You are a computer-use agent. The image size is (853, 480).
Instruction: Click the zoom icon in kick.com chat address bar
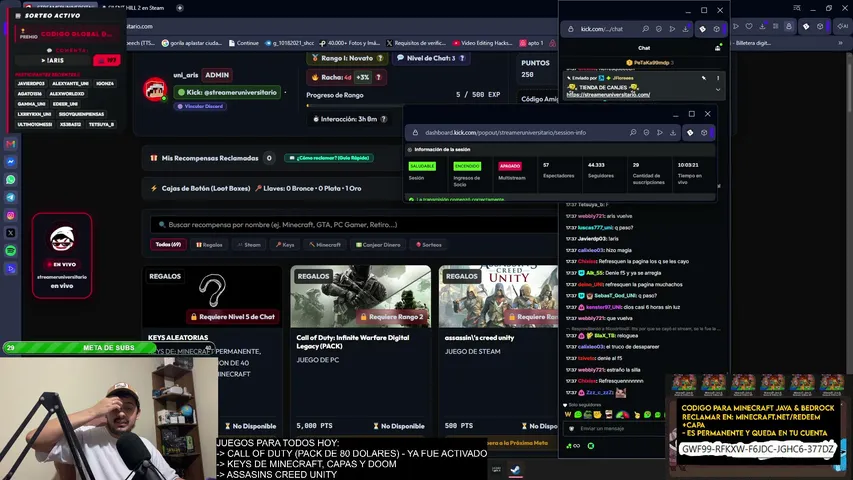(x=646, y=29)
